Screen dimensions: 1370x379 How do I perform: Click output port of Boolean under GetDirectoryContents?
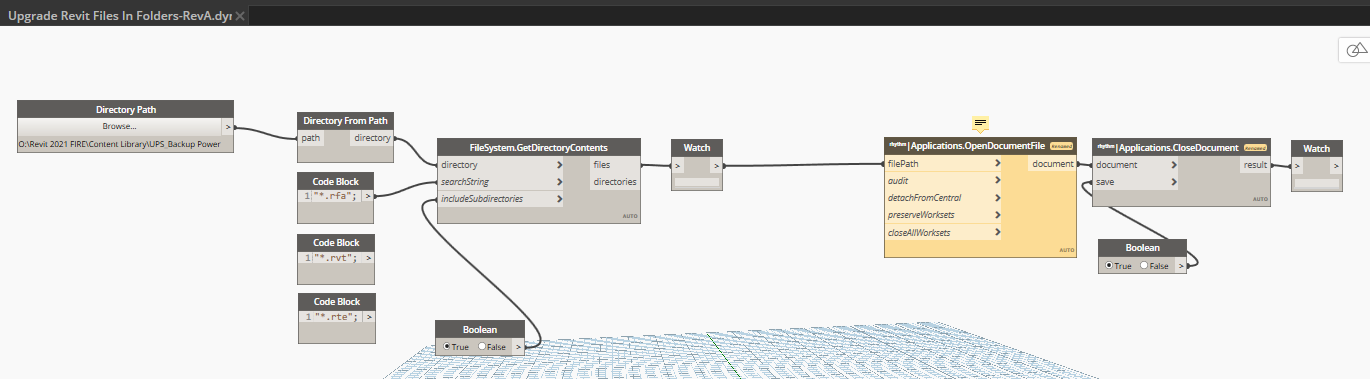pyautogui.click(x=517, y=346)
